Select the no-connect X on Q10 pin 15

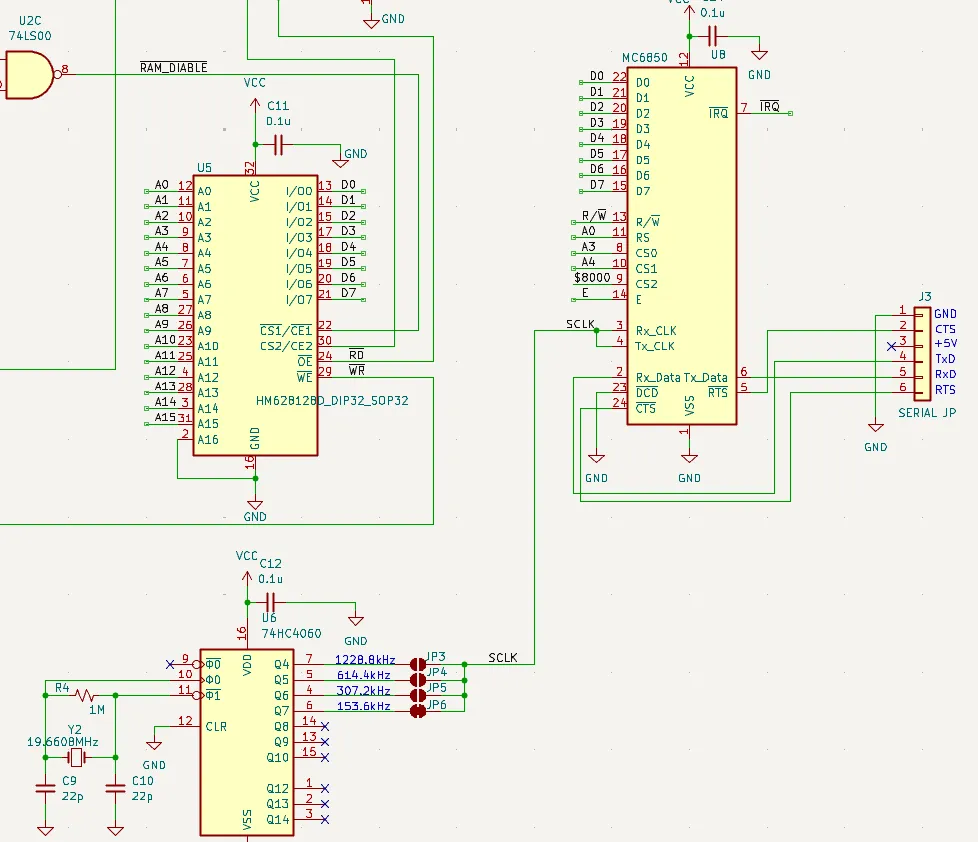tap(325, 757)
